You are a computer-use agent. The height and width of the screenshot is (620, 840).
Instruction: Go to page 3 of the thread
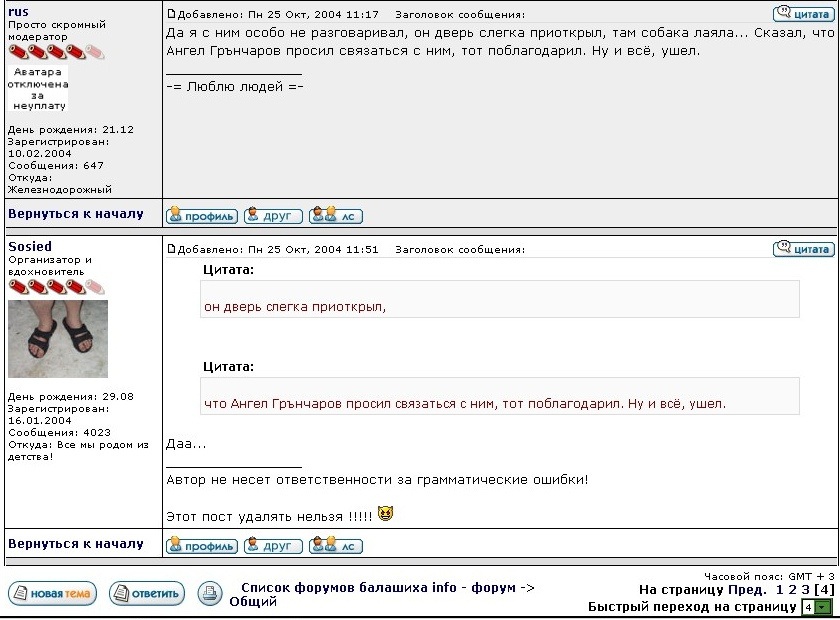pyautogui.click(x=805, y=590)
